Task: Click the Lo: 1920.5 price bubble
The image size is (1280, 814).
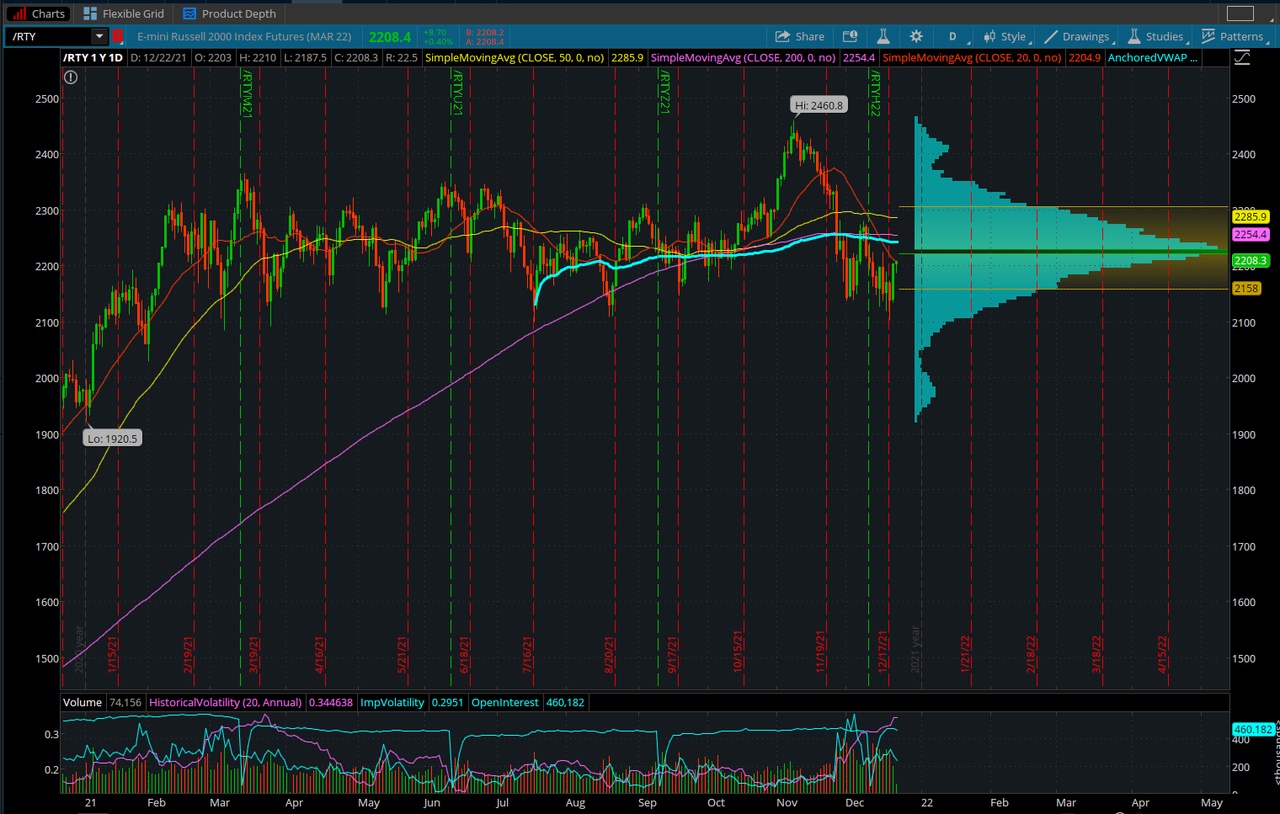Action: [x=112, y=438]
